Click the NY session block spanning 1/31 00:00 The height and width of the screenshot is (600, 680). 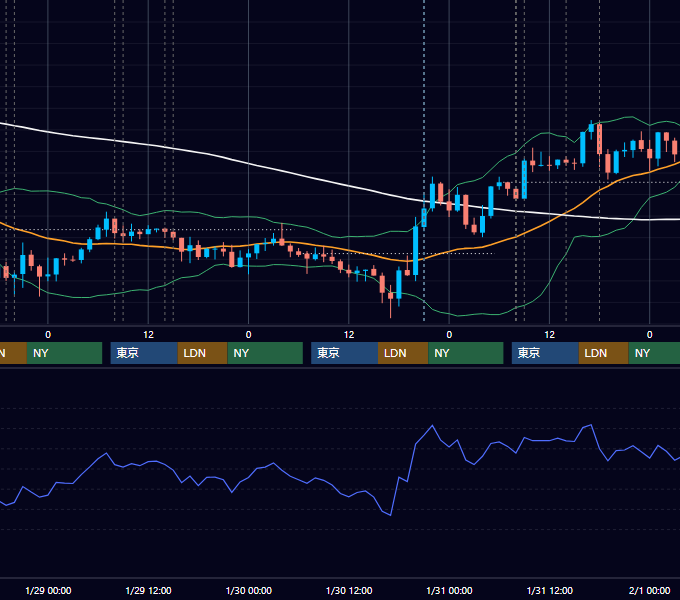(x=466, y=353)
